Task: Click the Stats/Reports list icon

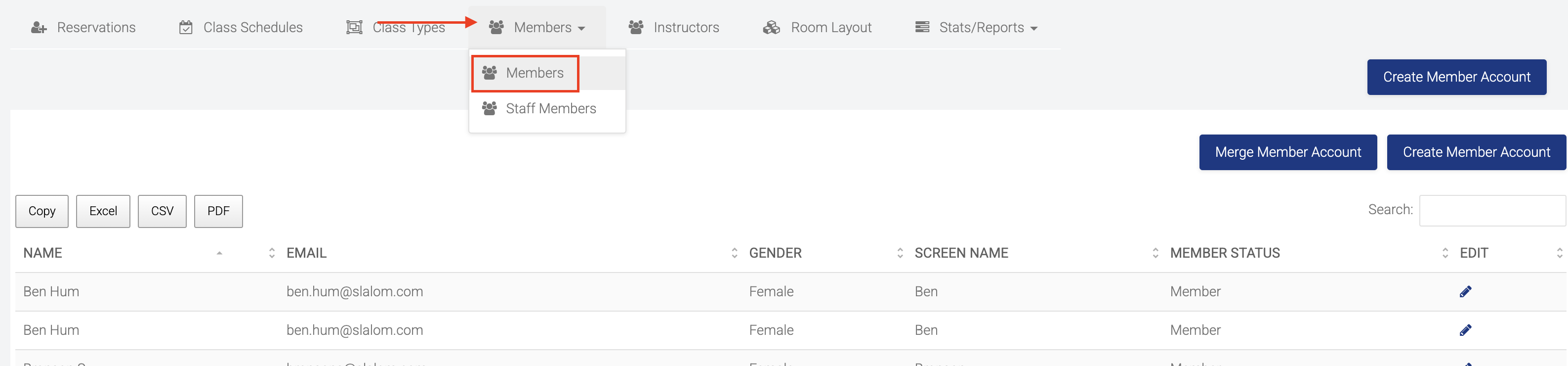Action: tap(922, 27)
